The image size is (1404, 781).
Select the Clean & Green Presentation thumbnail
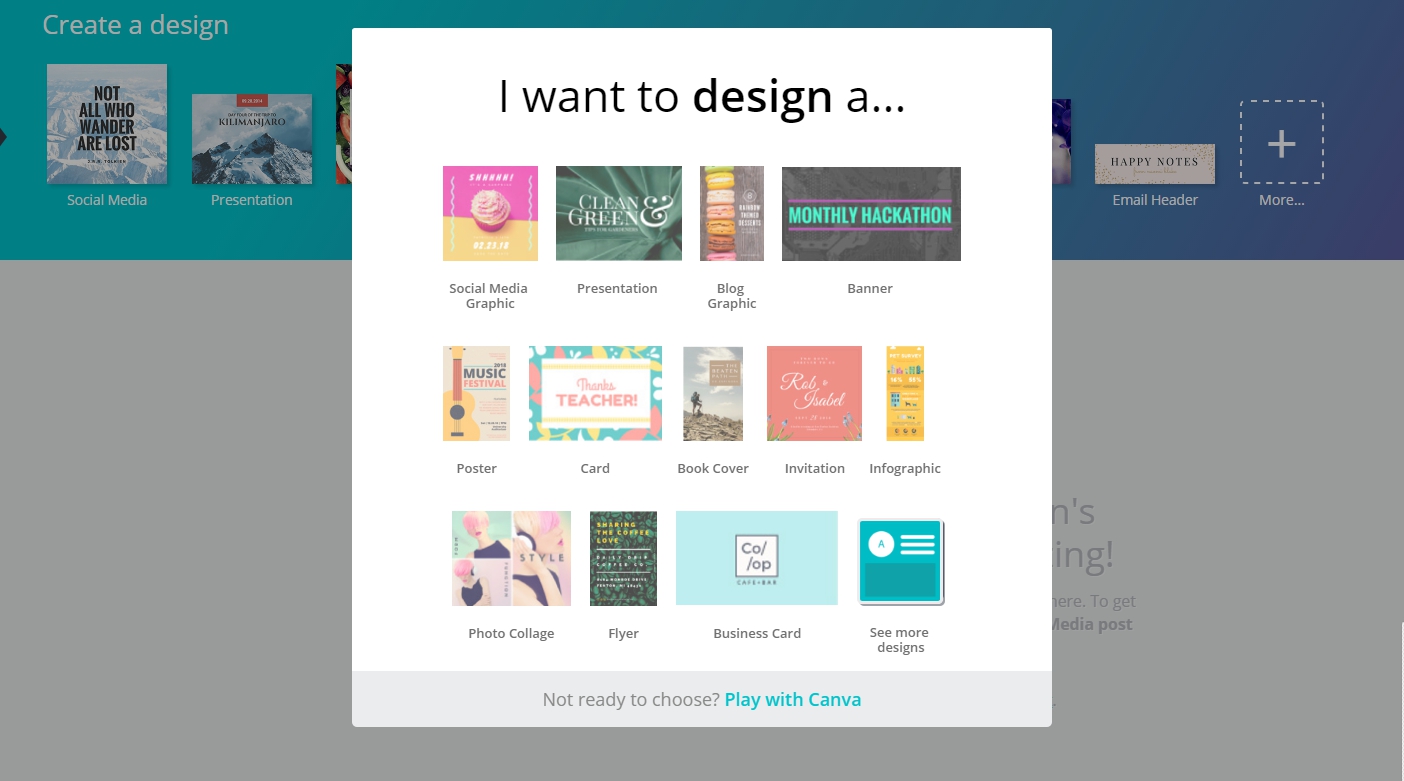619,213
